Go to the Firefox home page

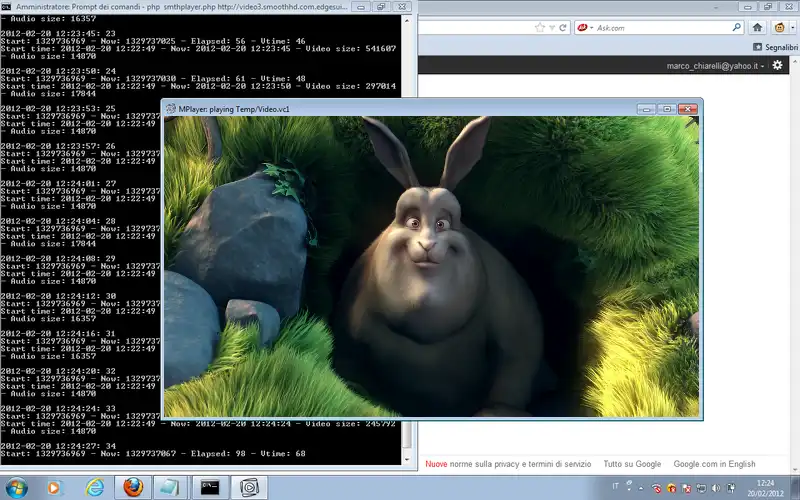[x=757, y=28]
